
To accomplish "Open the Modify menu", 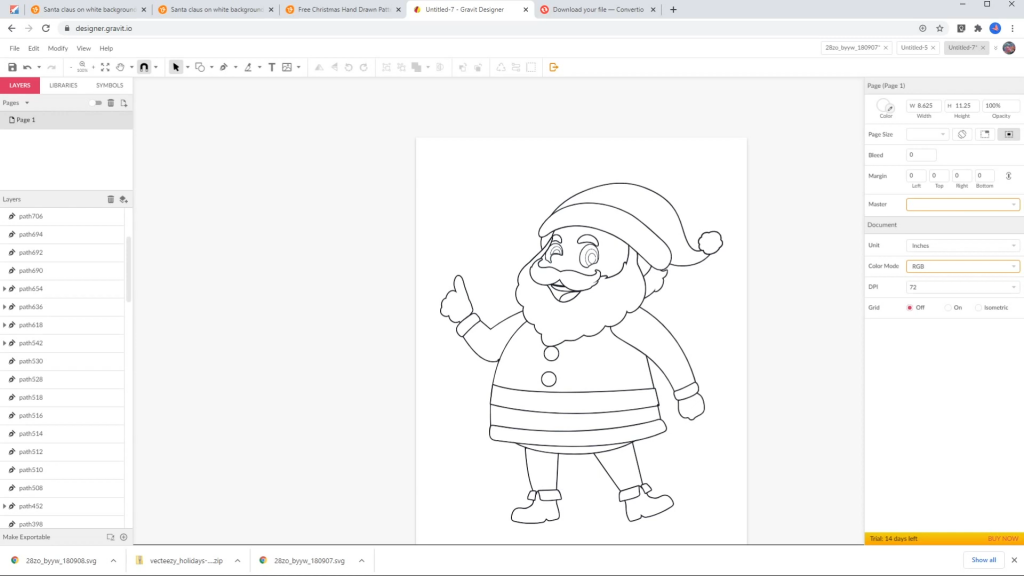I will (58, 48).
